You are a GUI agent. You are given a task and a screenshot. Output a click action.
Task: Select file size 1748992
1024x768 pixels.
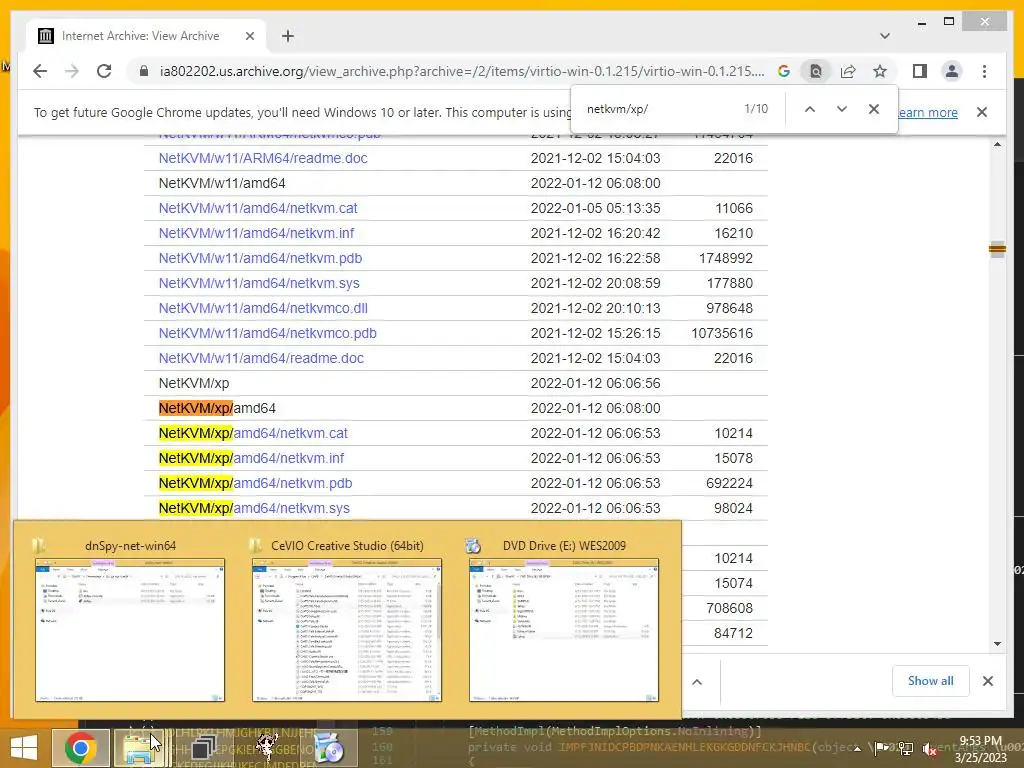pos(726,258)
